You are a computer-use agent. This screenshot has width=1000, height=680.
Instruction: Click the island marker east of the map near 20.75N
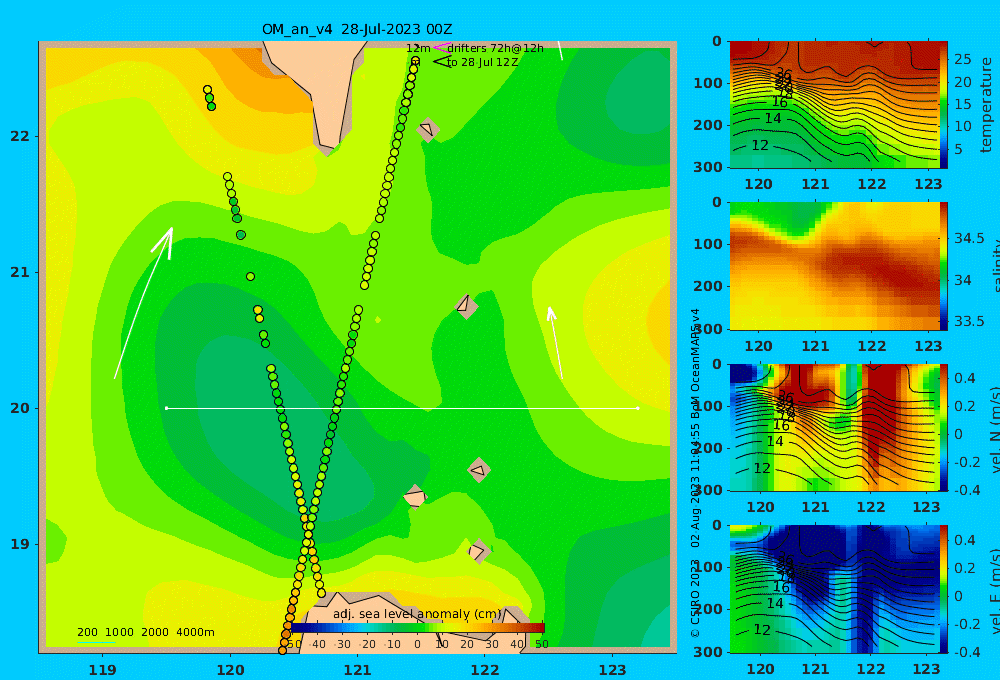[466, 306]
